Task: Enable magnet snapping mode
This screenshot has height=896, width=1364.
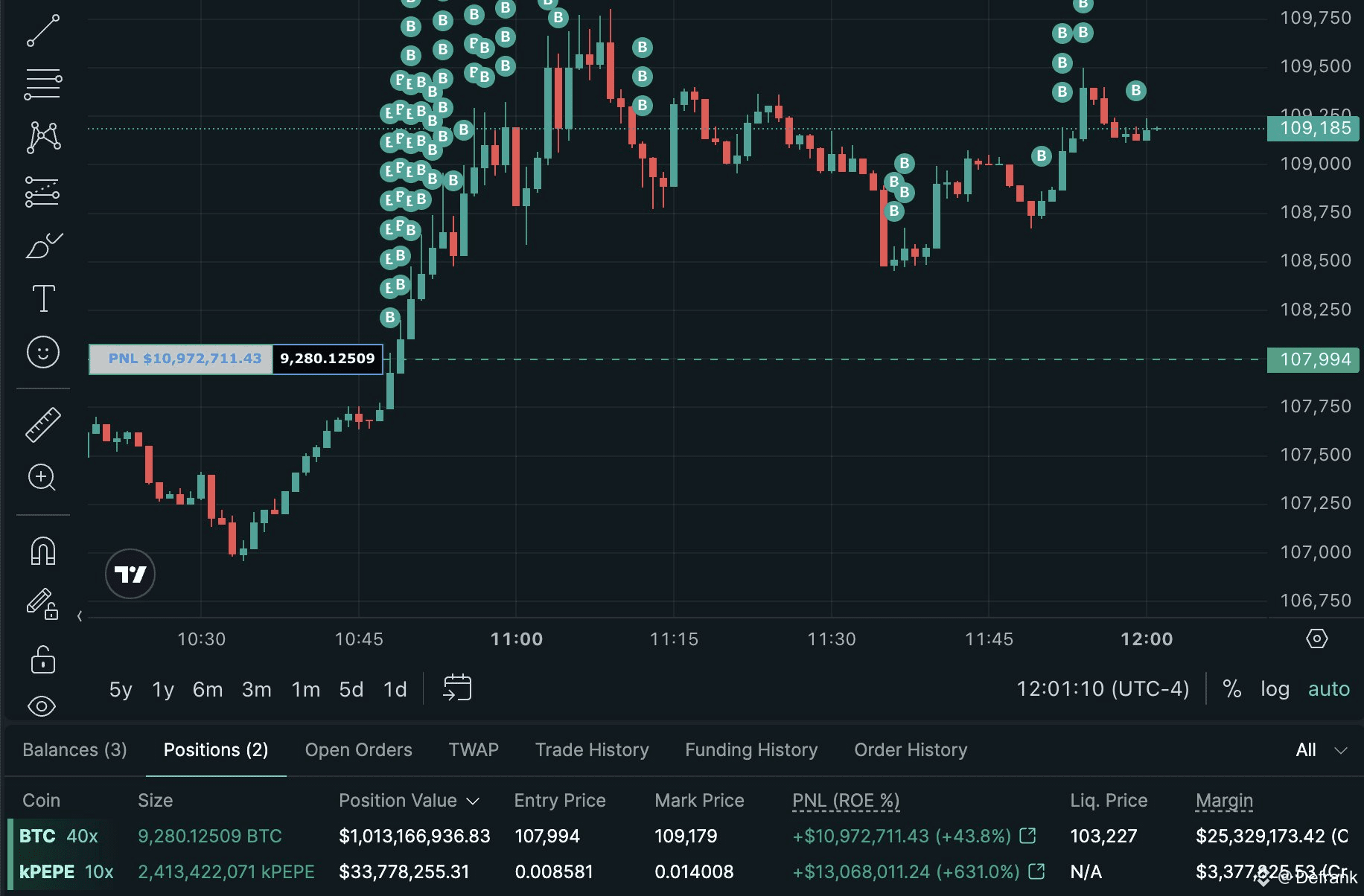Action: (x=42, y=551)
